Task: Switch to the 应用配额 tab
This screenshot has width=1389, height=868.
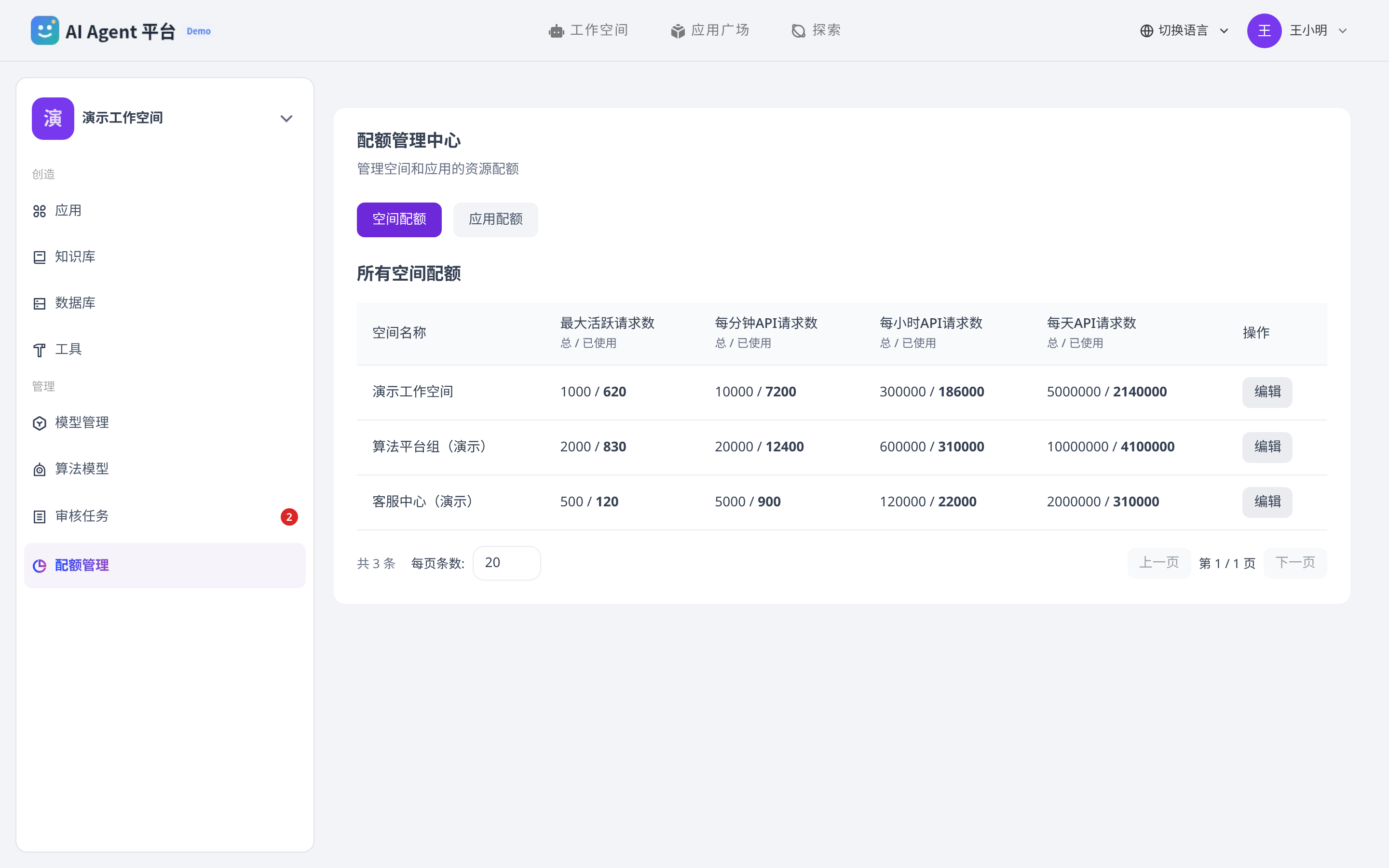Action: tap(495, 219)
